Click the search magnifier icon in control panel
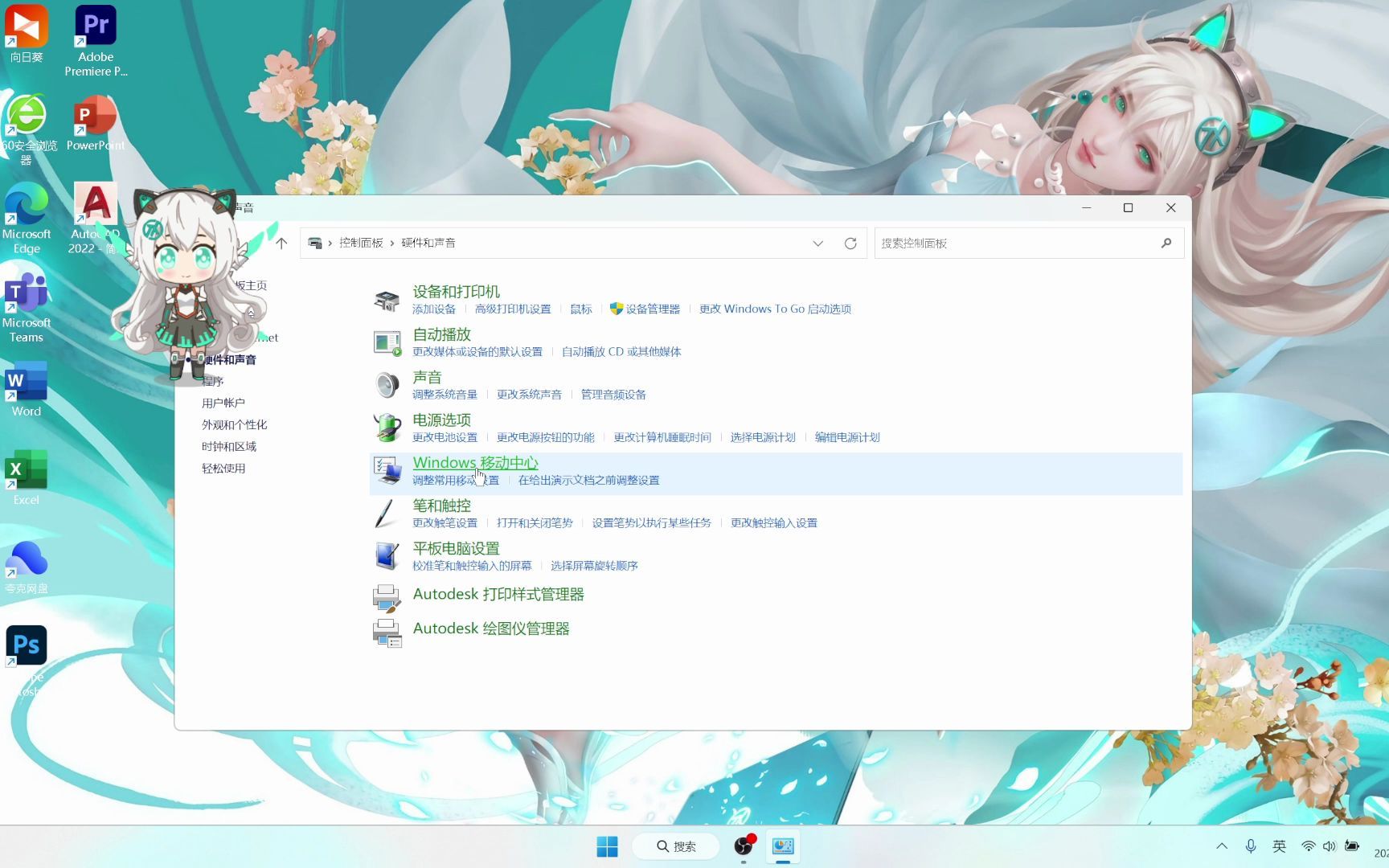Screen dimensions: 1389x868 (x=1166, y=244)
